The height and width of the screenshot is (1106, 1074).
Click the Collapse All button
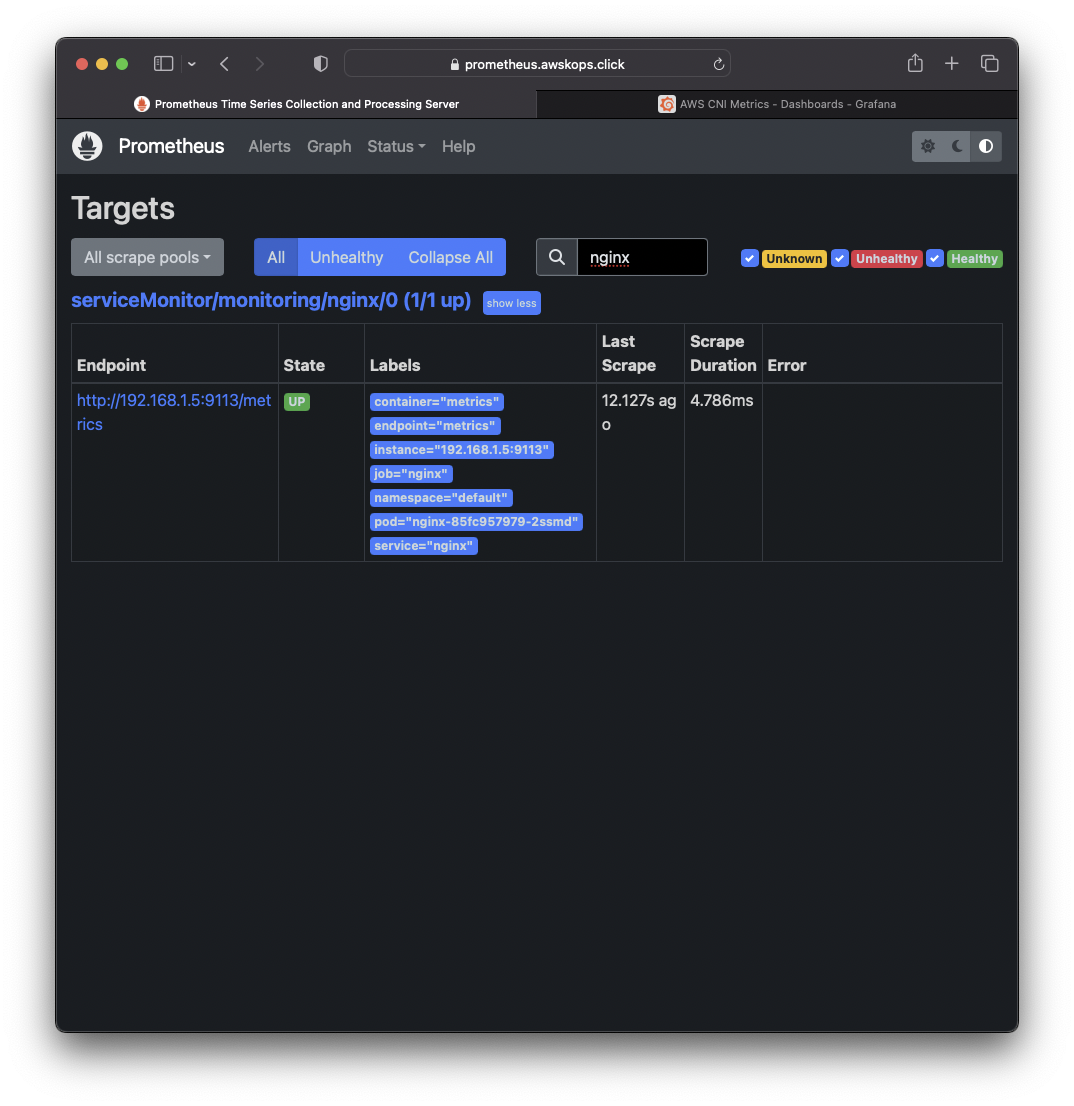451,257
